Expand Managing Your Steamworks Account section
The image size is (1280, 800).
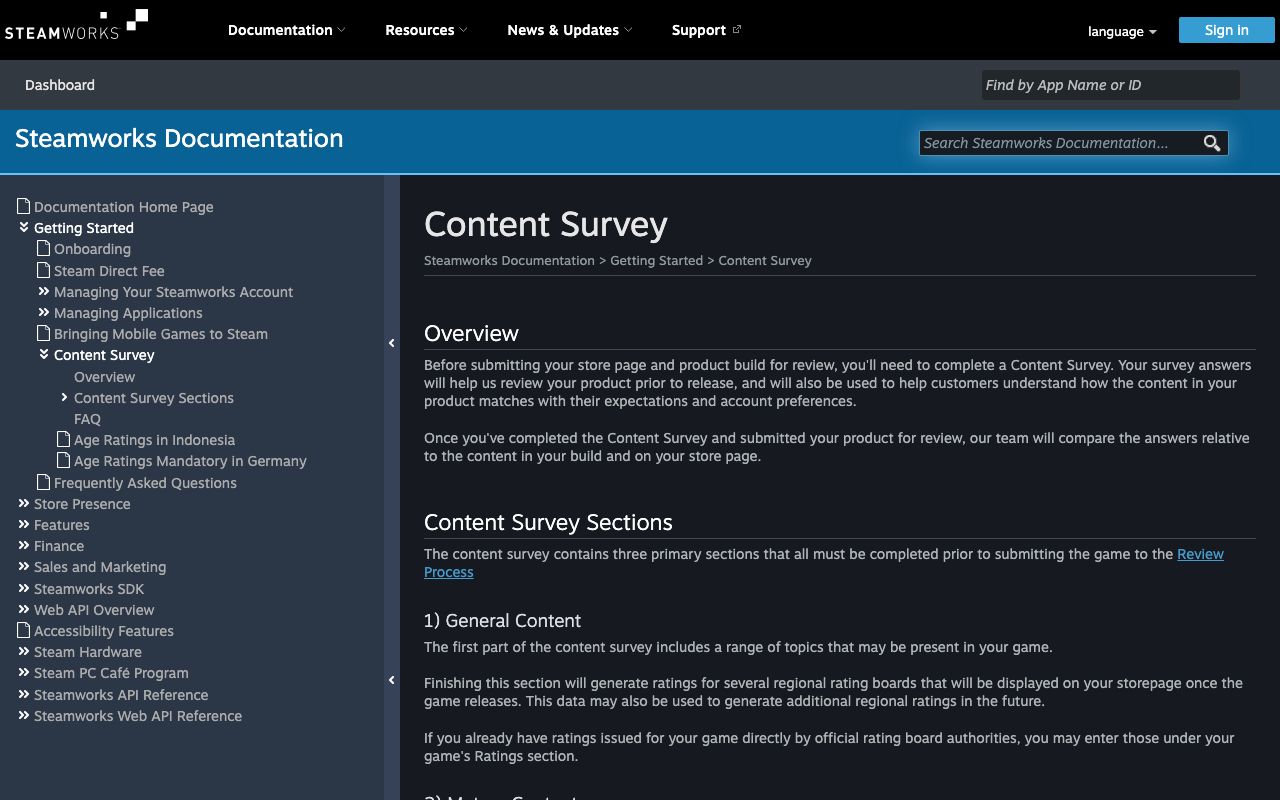point(44,291)
